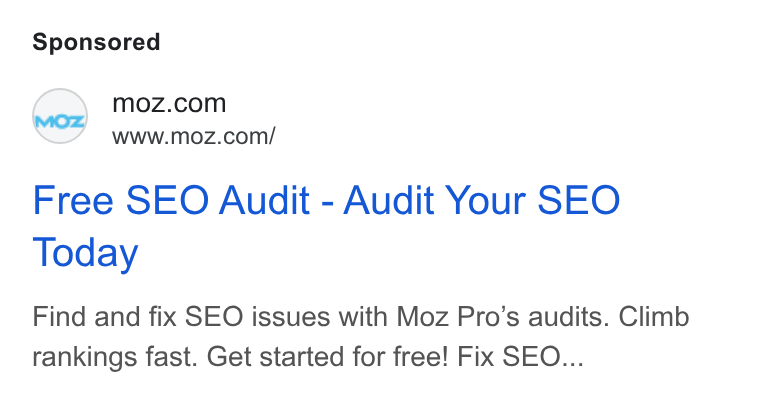This screenshot has height=398, width=760.
Task: Open the moz.com site name
Action: coord(169,103)
